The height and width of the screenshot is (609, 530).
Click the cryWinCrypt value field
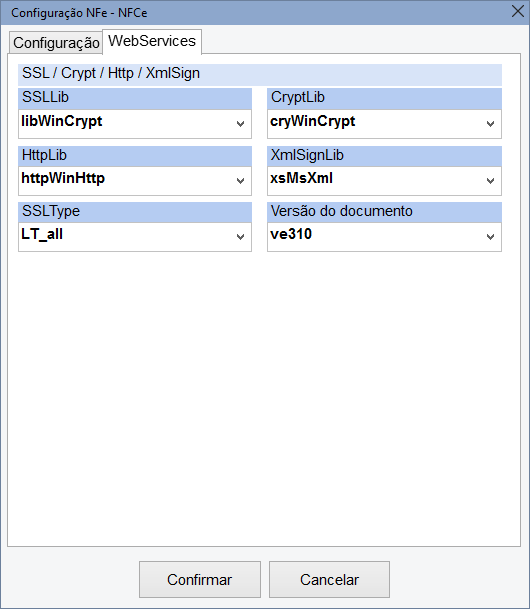tap(384, 124)
